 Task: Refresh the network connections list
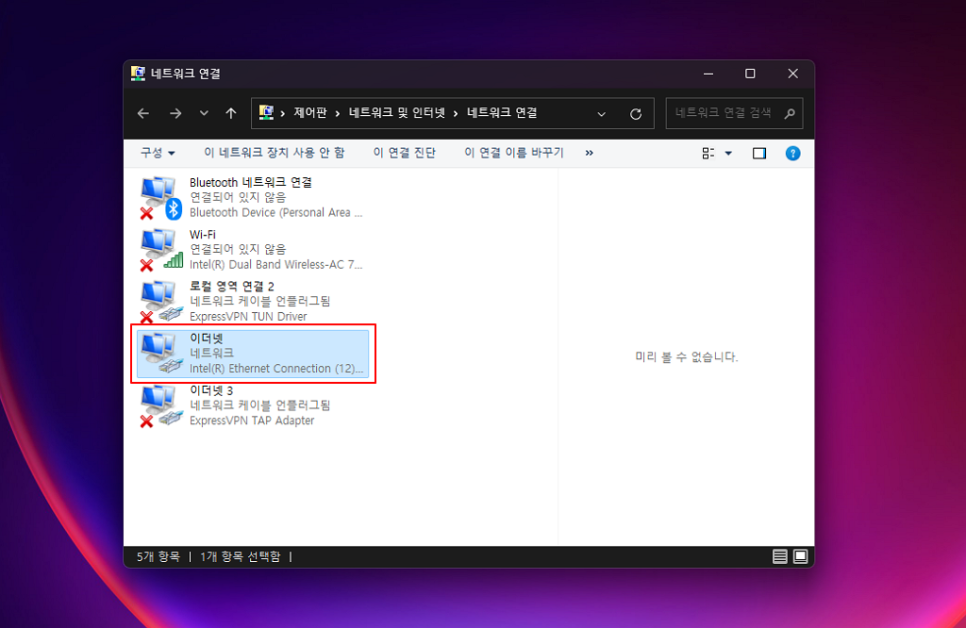636,114
